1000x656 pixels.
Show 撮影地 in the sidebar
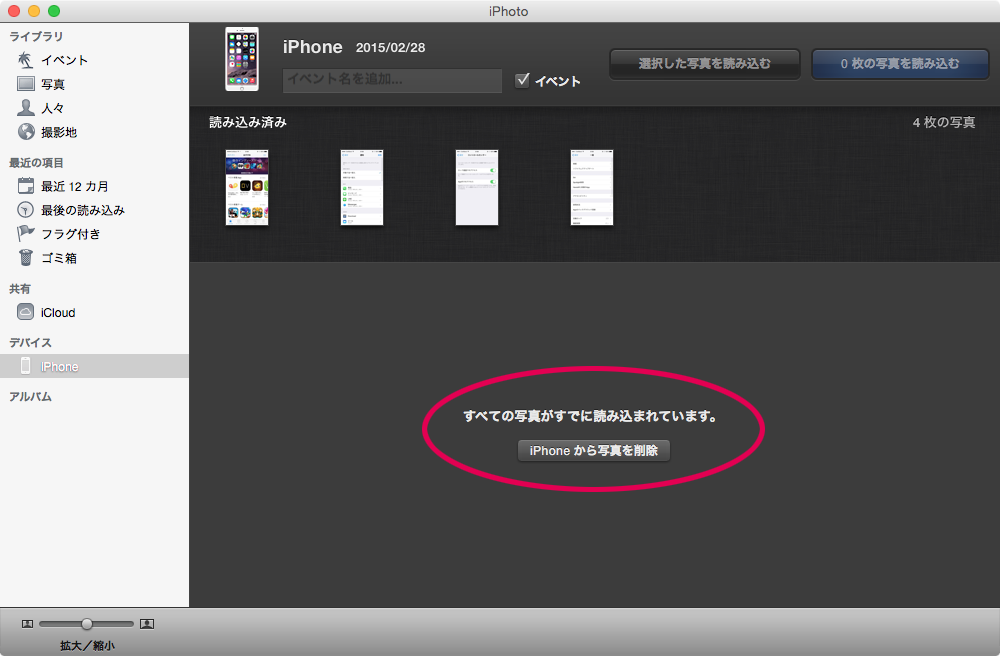coord(59,132)
